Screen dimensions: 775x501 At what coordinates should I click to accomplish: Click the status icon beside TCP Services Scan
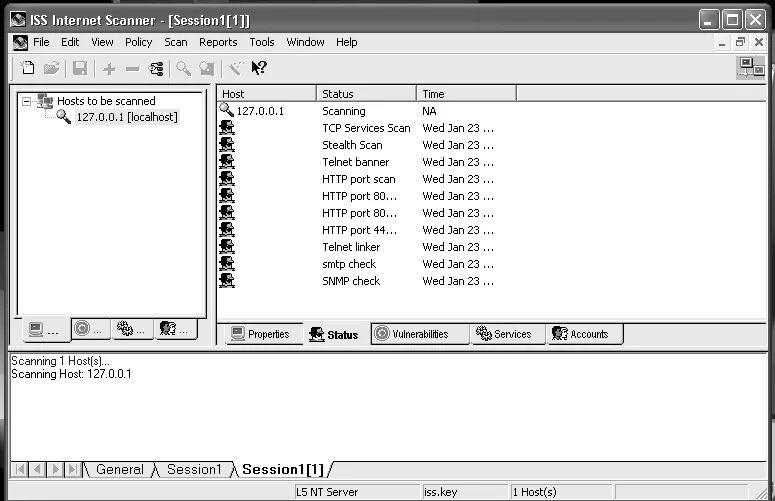coord(227,128)
